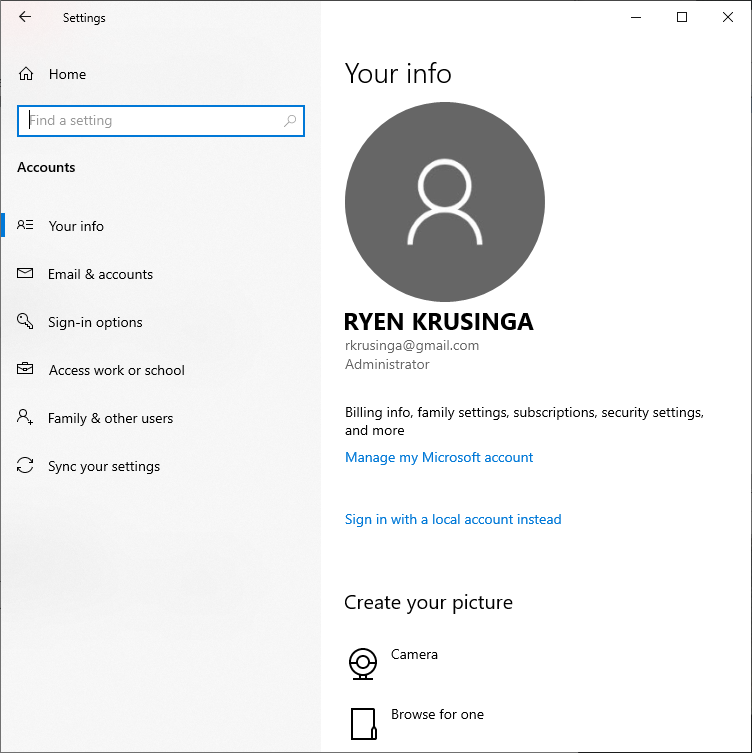Click the Your info person-list icon

[x=25, y=225]
